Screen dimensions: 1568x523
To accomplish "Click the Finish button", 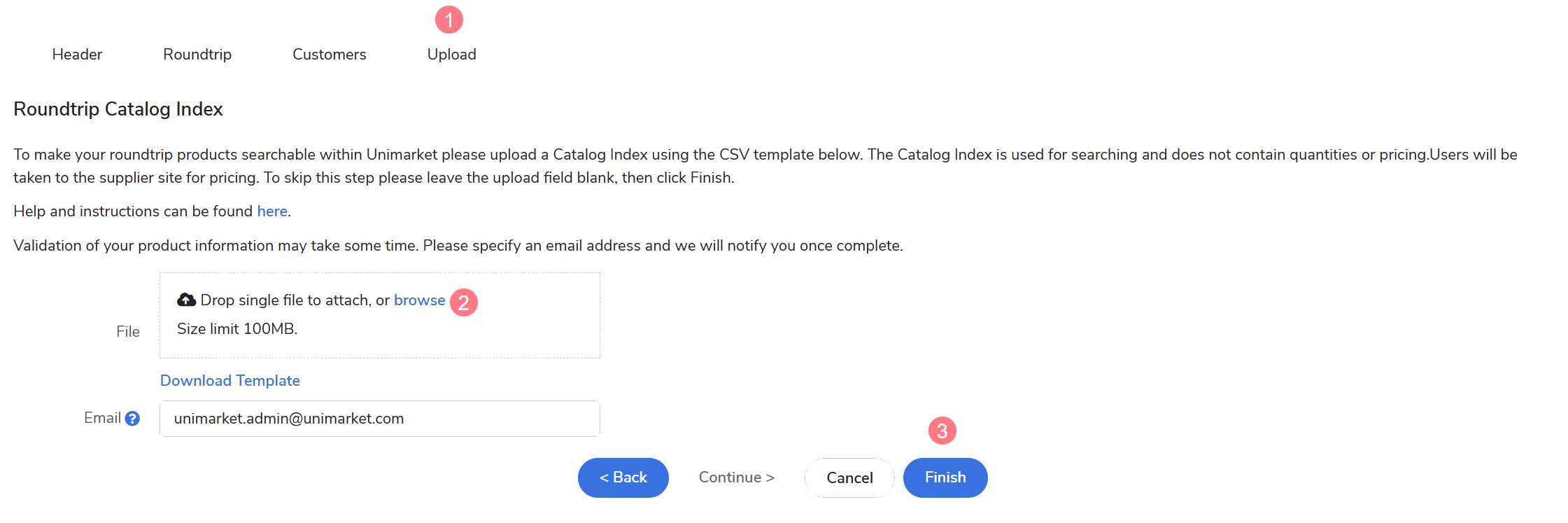I will click(x=945, y=477).
